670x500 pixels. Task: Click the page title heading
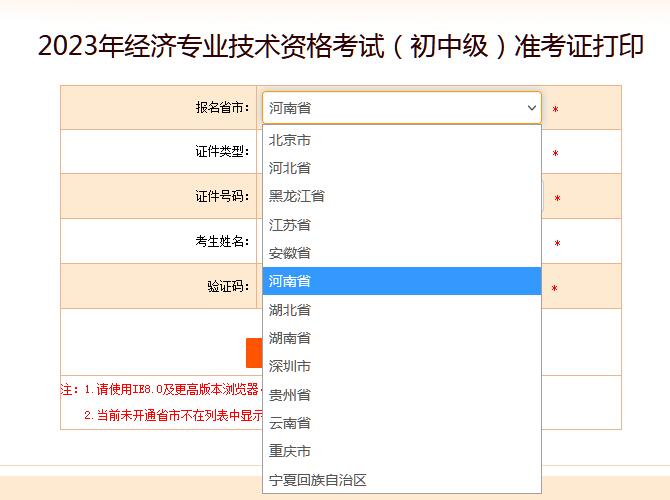(x=341, y=46)
